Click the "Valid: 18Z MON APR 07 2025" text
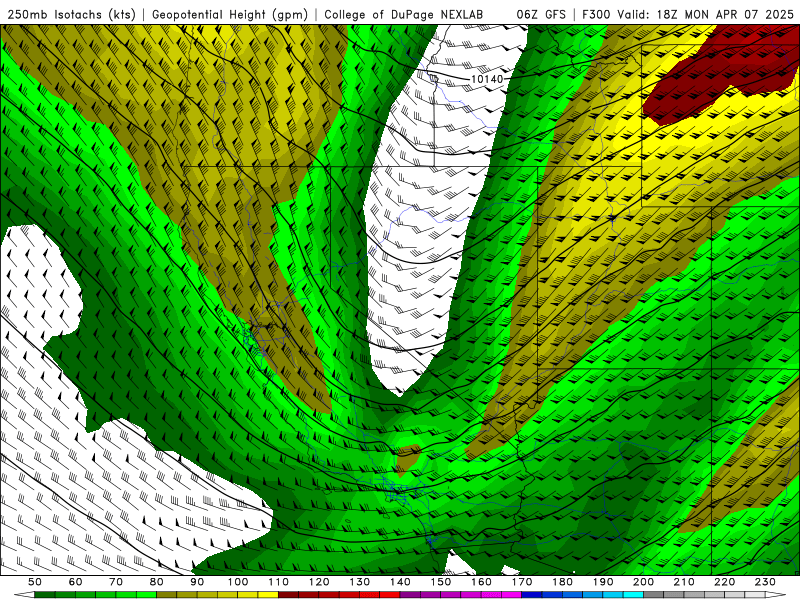The height and width of the screenshot is (600, 800). 706,14
